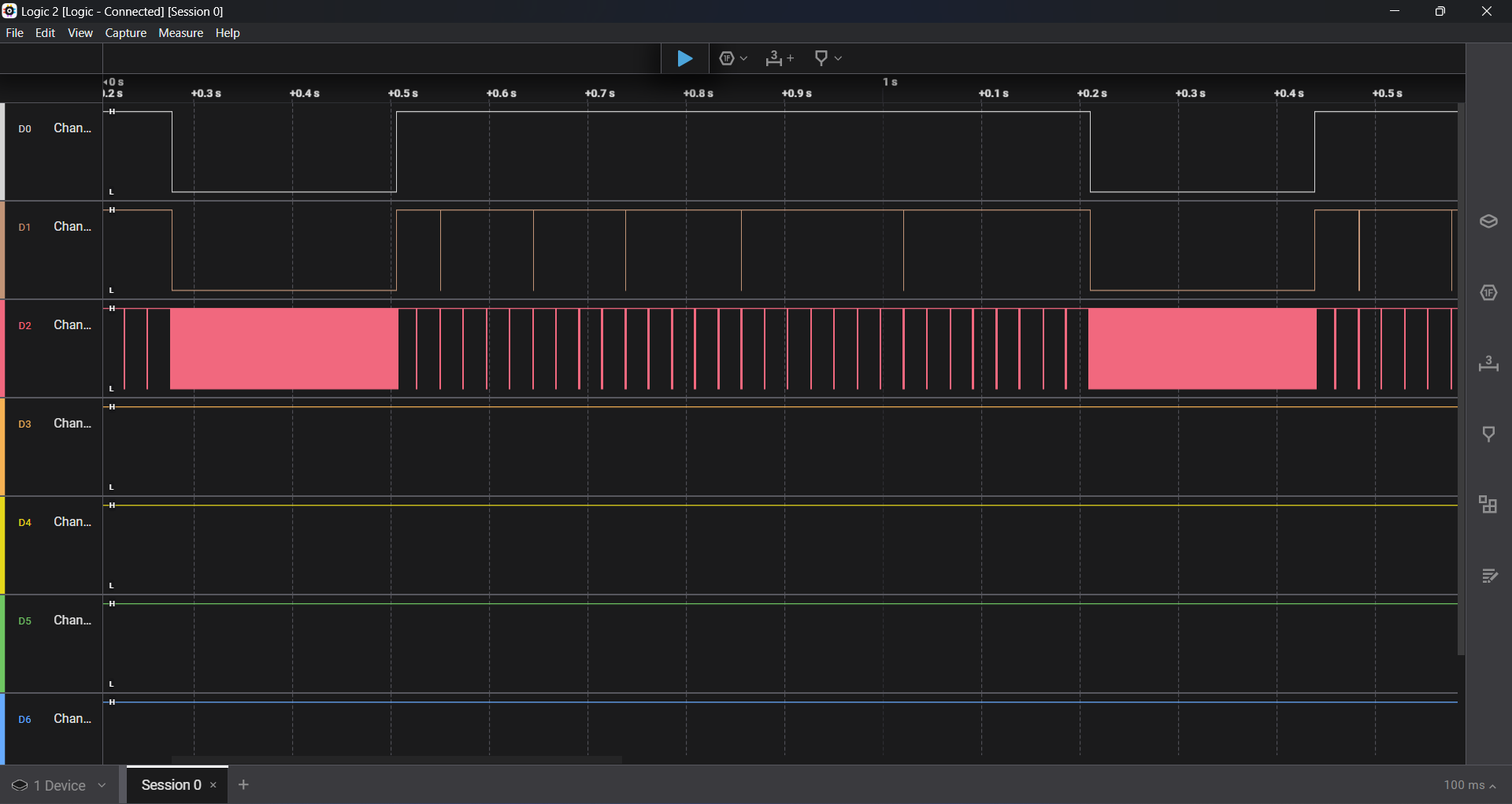Open the View menu
The height and width of the screenshot is (804, 1512).
click(x=80, y=33)
